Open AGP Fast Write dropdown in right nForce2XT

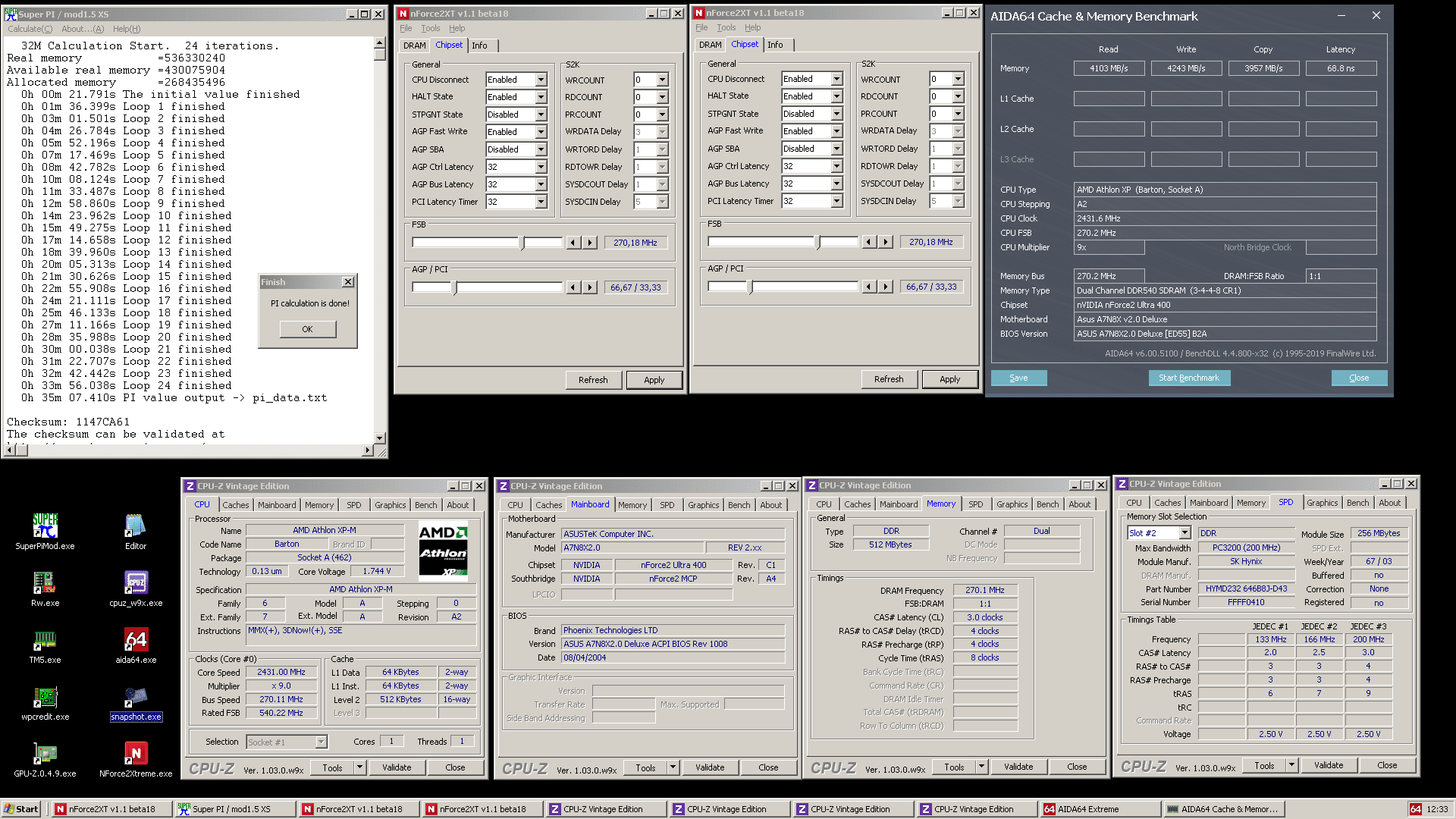836,131
